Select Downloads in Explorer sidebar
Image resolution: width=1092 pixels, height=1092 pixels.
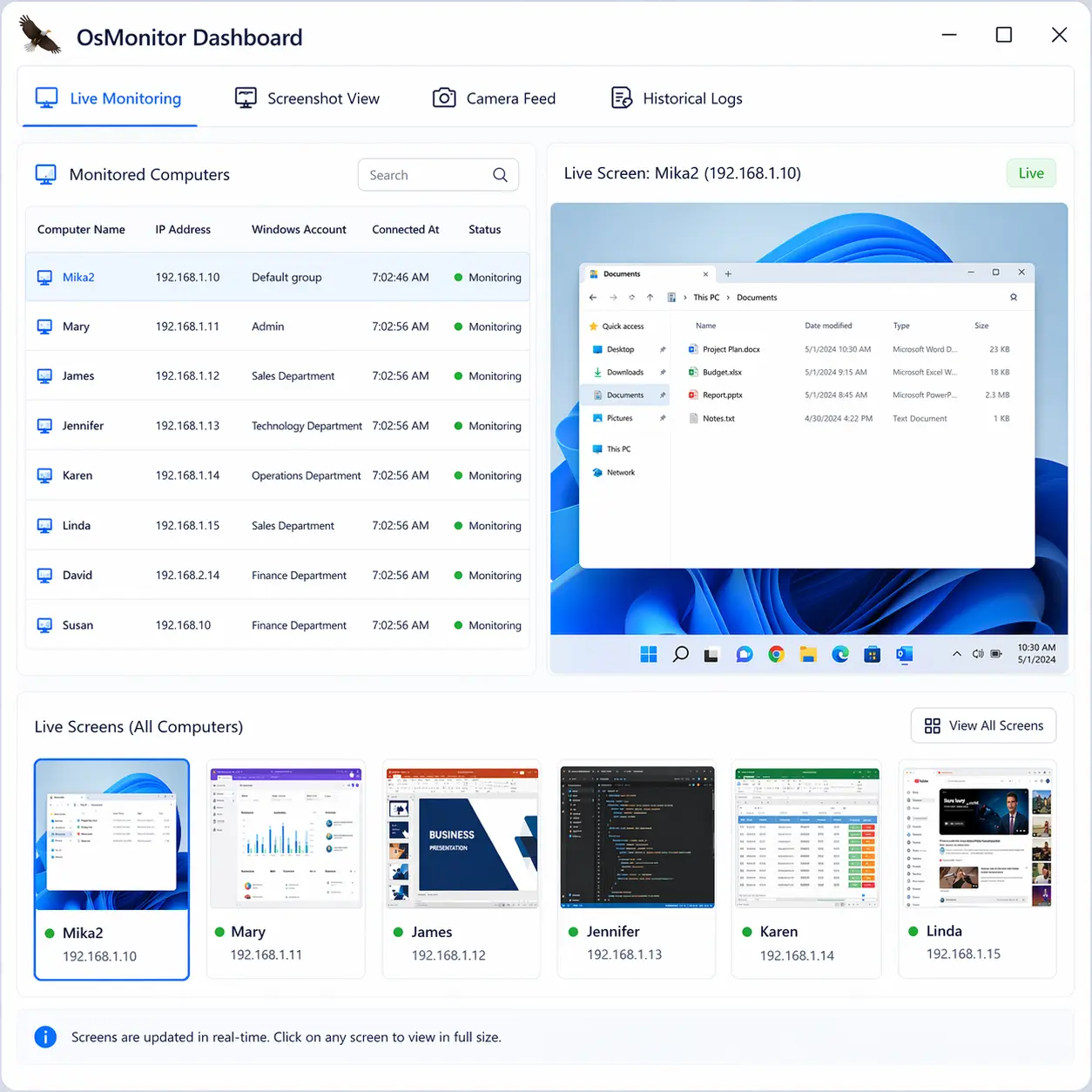(x=625, y=373)
